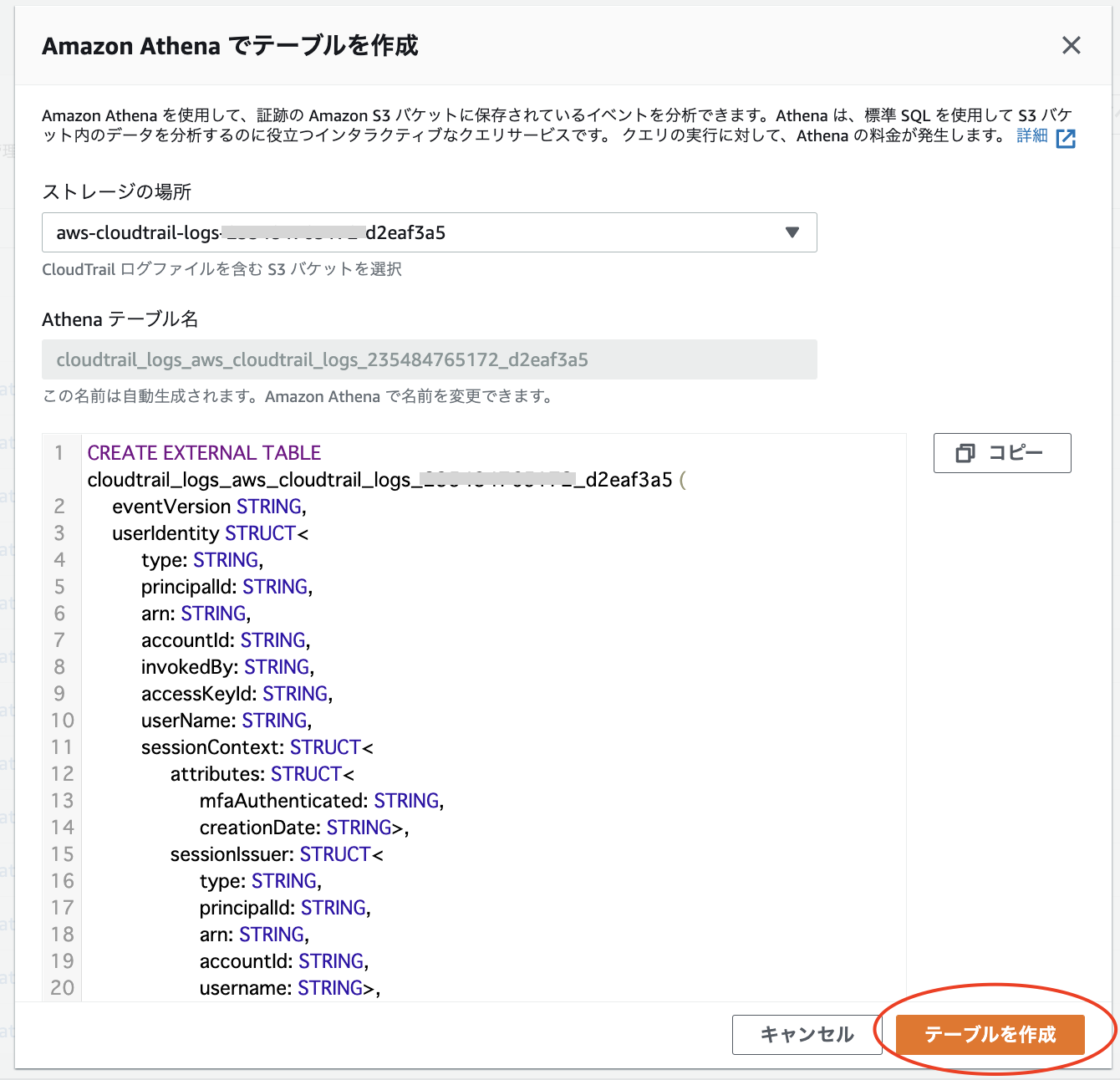1120x1080 pixels.
Task: Copy the CREATE EXTERNAL TABLE statement
Action: point(1001,453)
